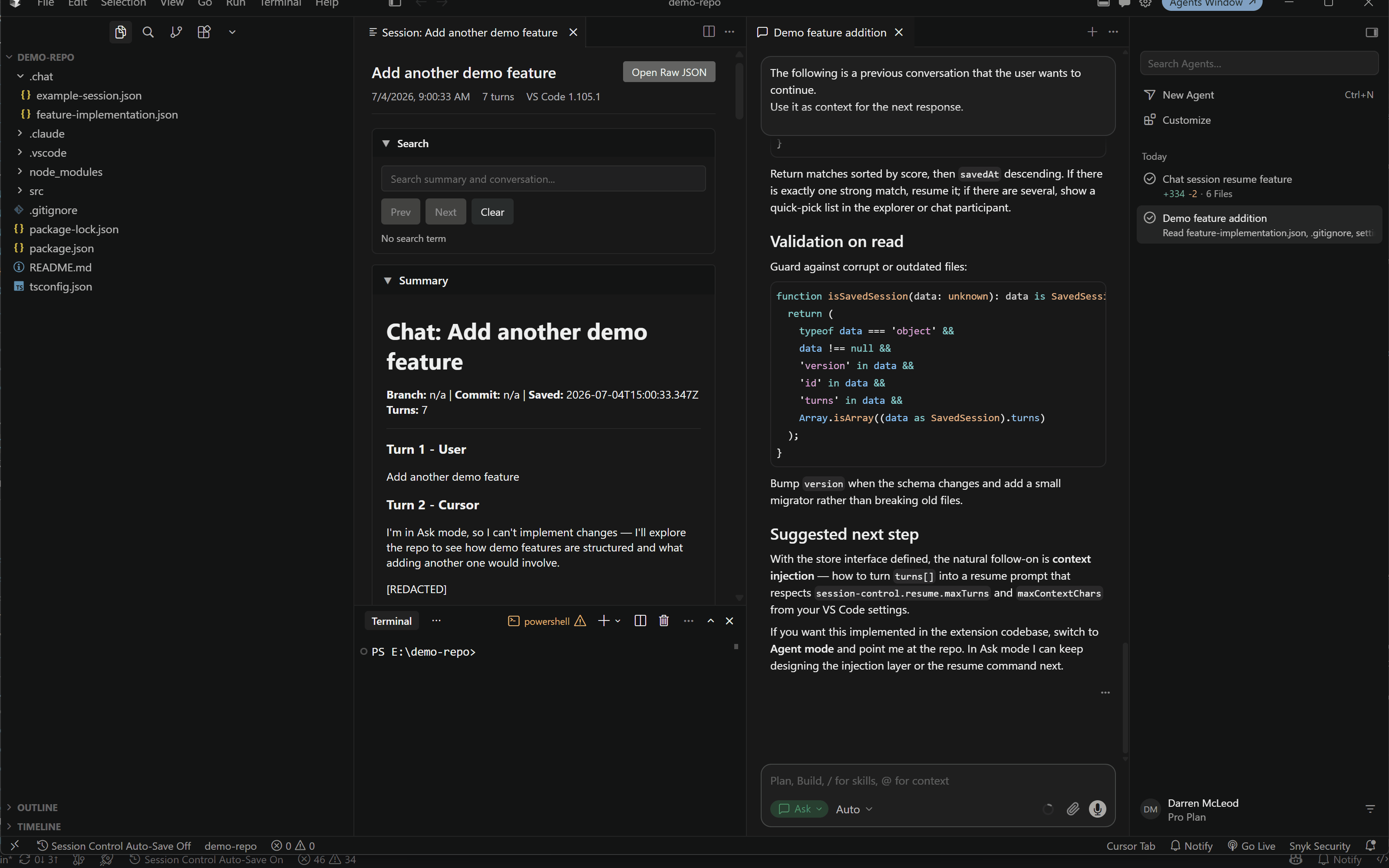Screen dimensions: 1389x868
Task: Start a new chat with plus icon
Action: point(1092,32)
